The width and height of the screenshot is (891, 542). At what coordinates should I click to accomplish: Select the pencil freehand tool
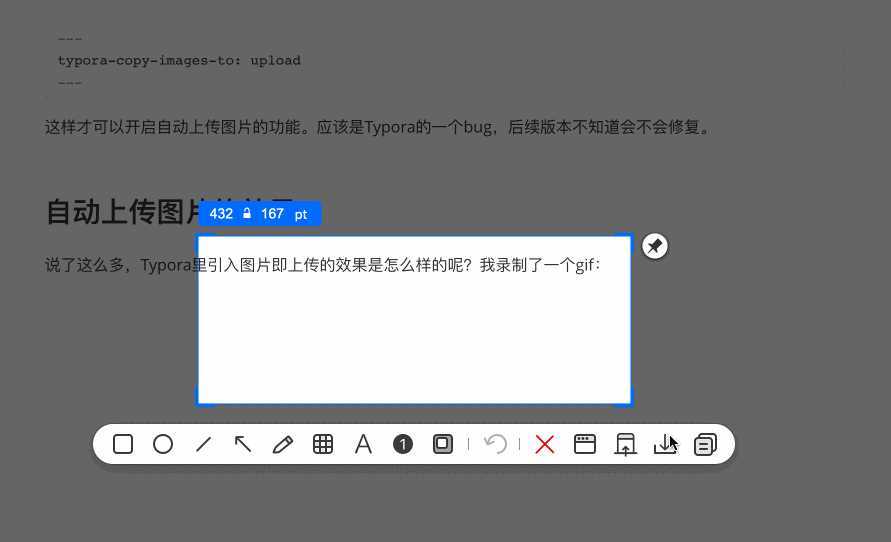(x=283, y=444)
